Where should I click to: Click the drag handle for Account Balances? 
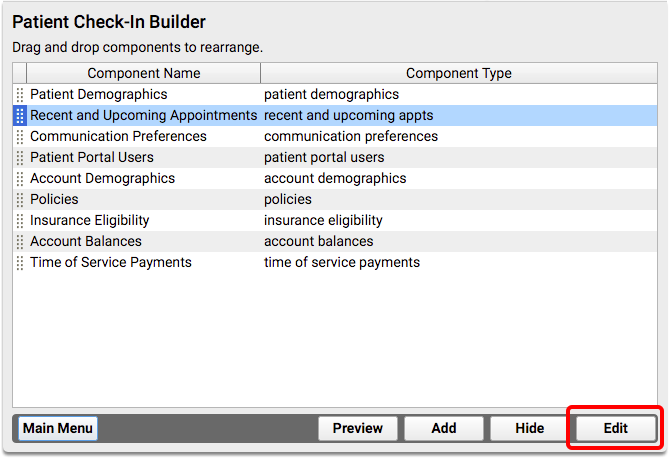(x=20, y=241)
